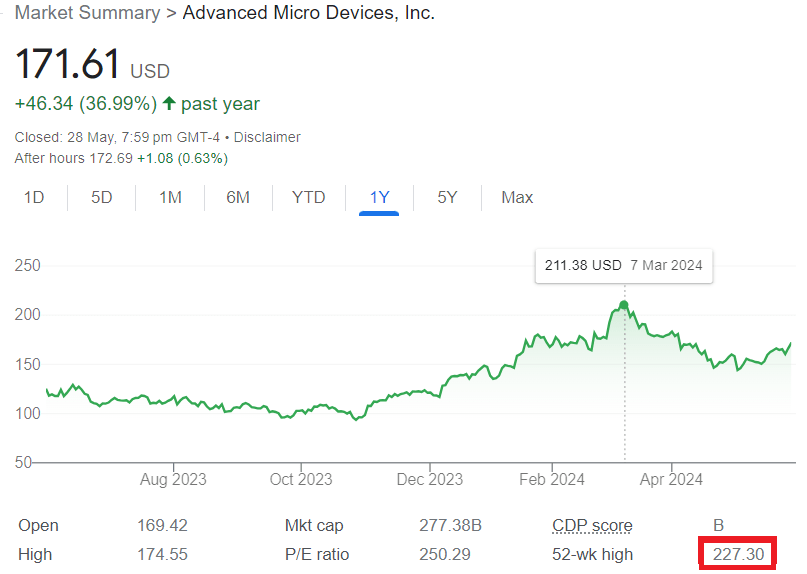This screenshot has width=807, height=574.
Task: Show the 5Y price history
Action: 447,197
